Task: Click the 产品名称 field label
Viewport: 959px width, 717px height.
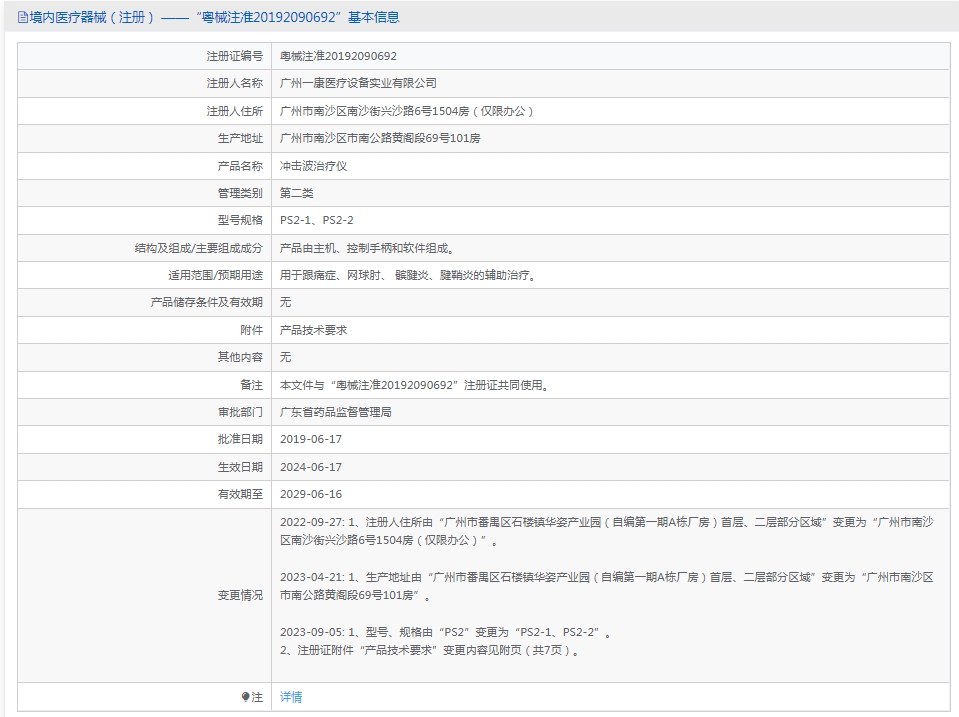Action: pos(240,166)
